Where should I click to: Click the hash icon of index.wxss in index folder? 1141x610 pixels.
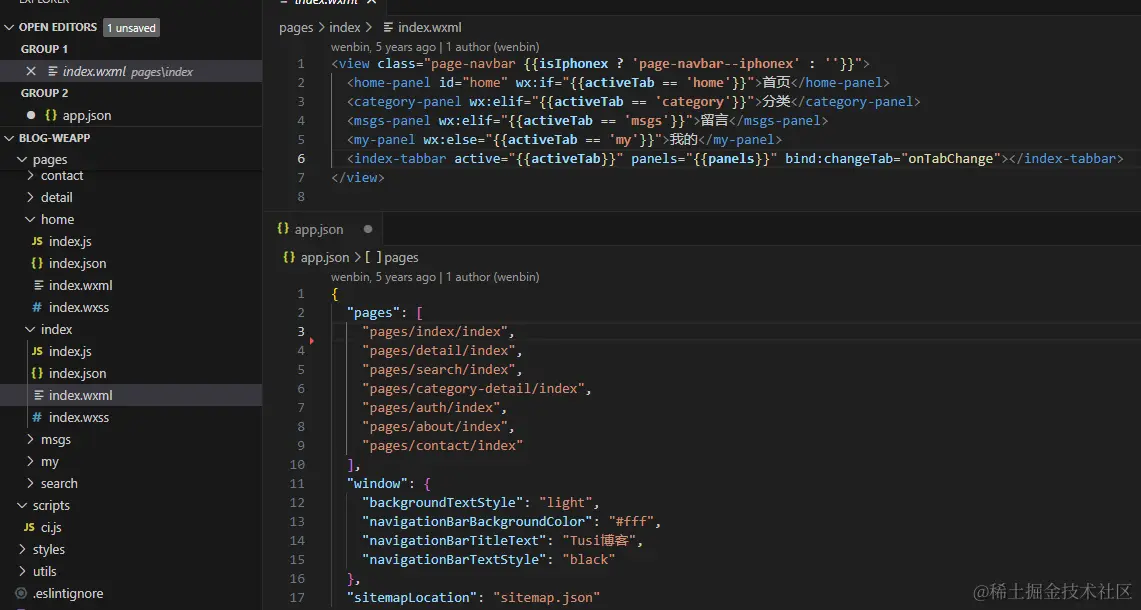point(37,417)
